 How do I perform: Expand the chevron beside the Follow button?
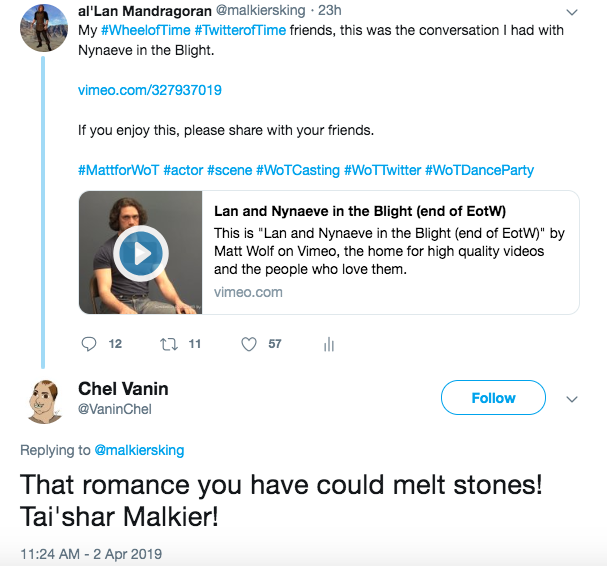pyautogui.click(x=572, y=398)
